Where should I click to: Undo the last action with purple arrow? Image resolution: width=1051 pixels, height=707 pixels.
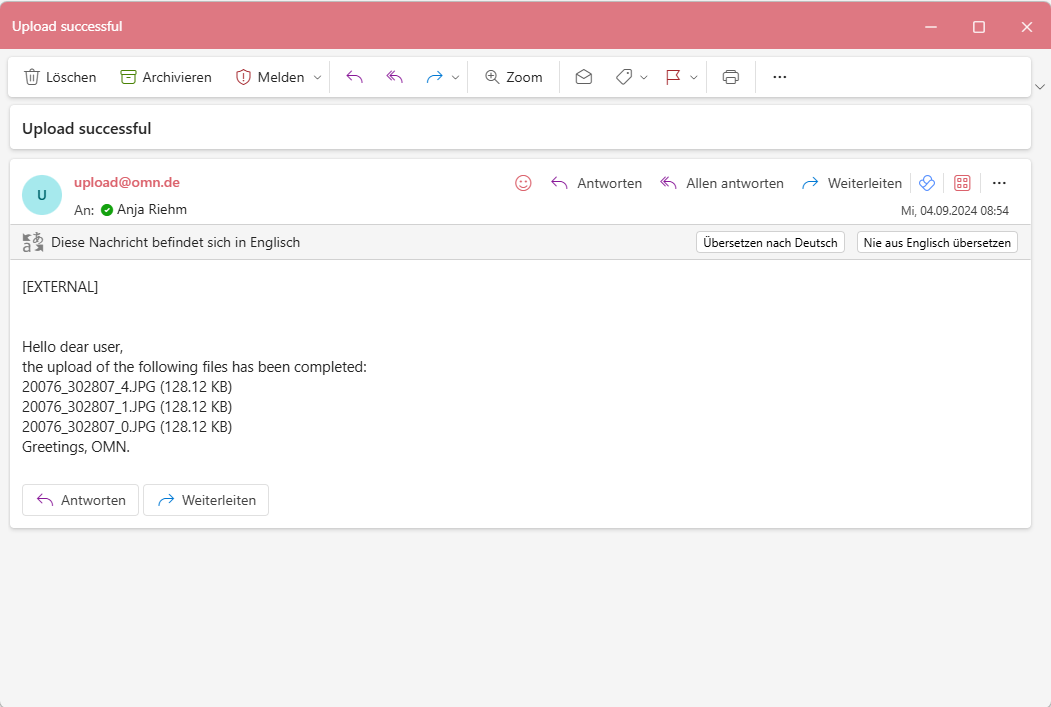click(x=354, y=76)
